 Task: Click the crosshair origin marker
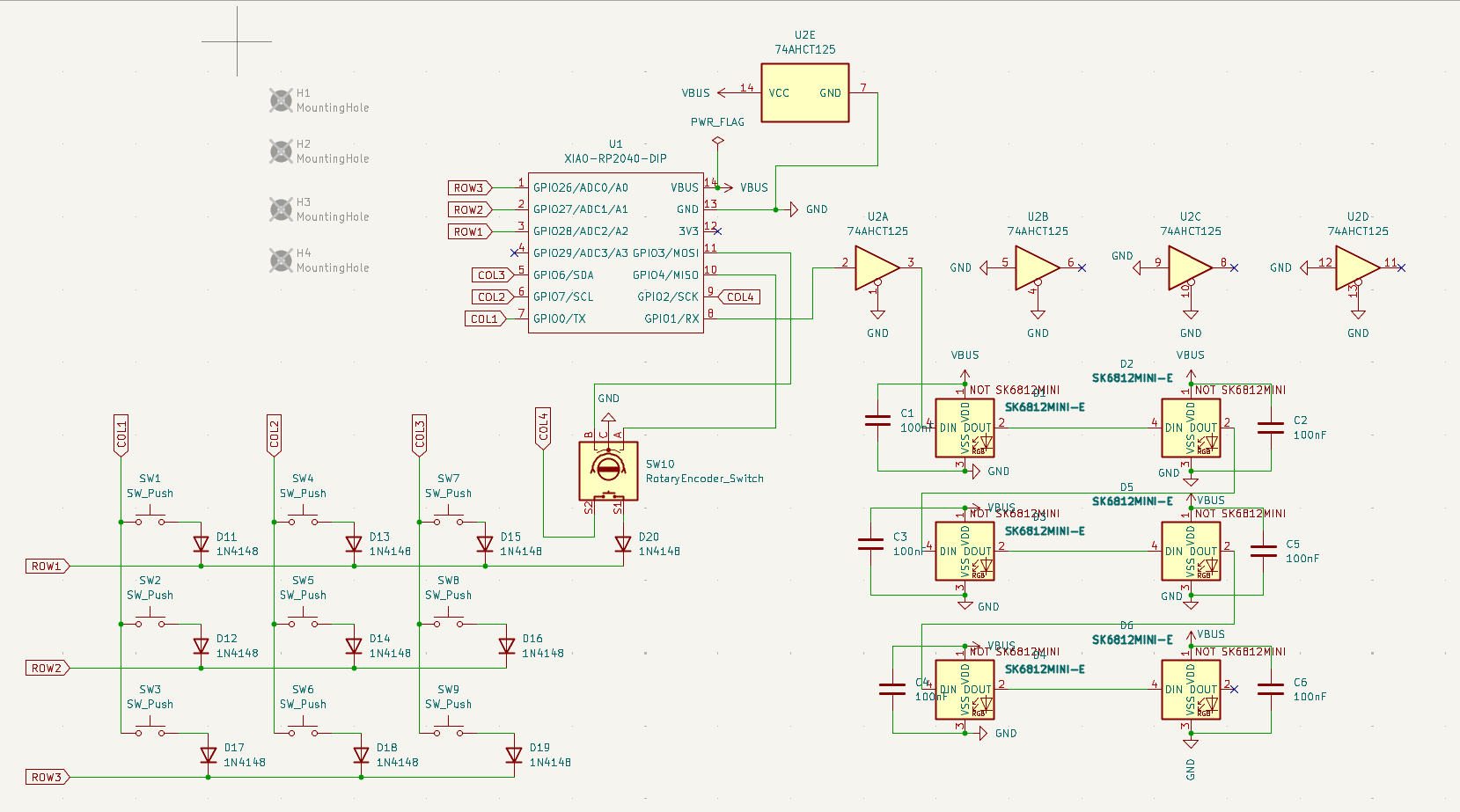[237, 41]
